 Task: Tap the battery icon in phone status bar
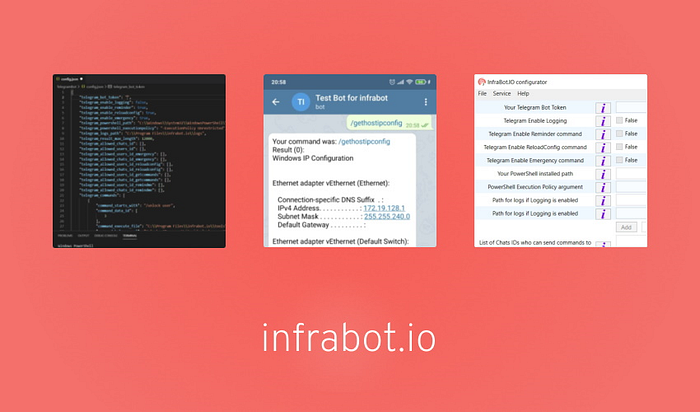click(421, 82)
